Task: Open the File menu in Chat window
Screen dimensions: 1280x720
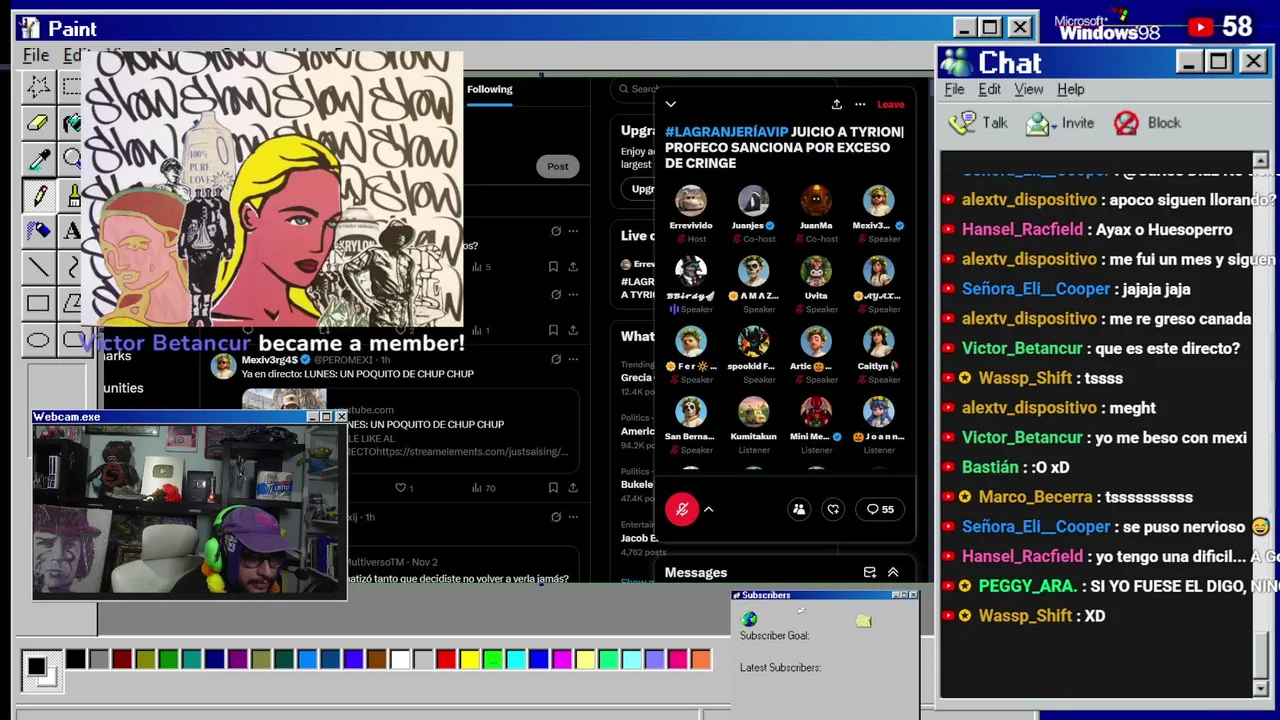Action: pos(954,89)
